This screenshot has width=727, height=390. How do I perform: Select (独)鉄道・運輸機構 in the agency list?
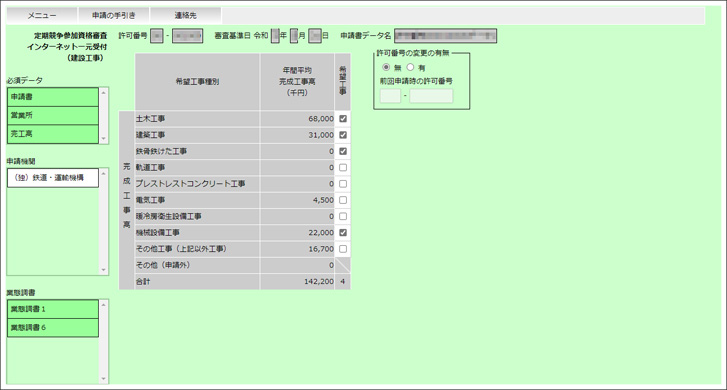click(53, 178)
